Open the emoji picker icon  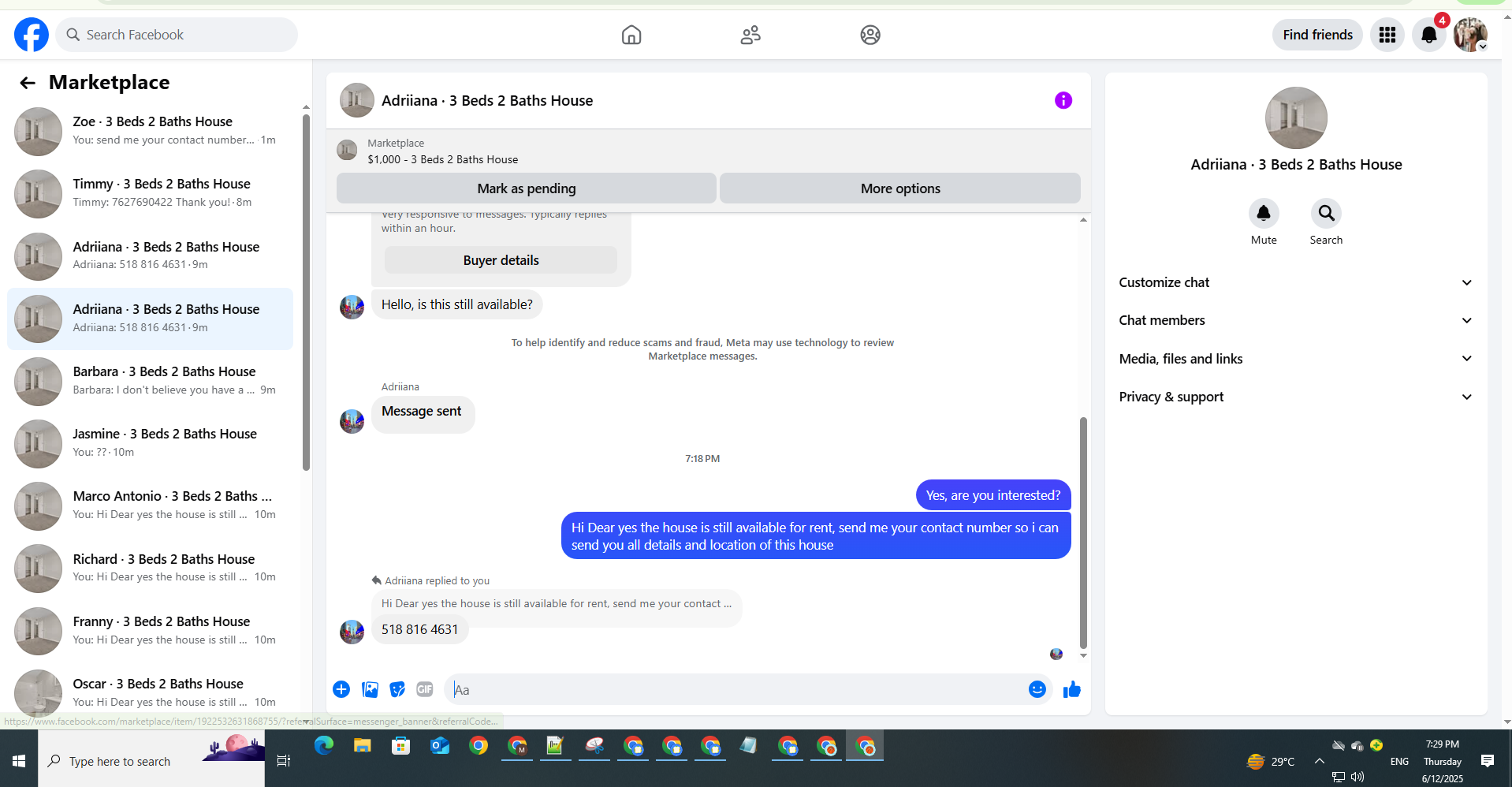(x=1037, y=689)
